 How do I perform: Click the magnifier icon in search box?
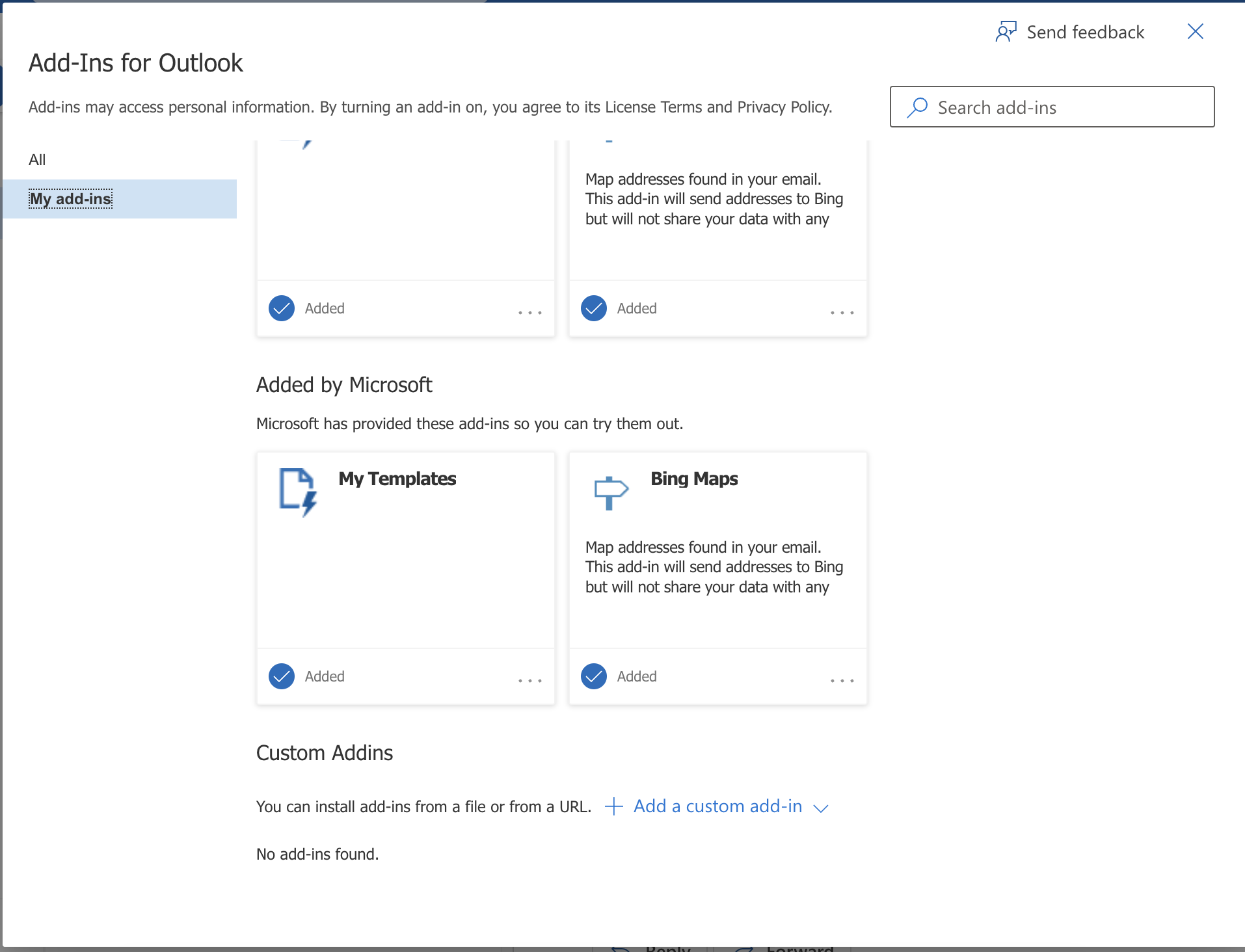[x=917, y=107]
